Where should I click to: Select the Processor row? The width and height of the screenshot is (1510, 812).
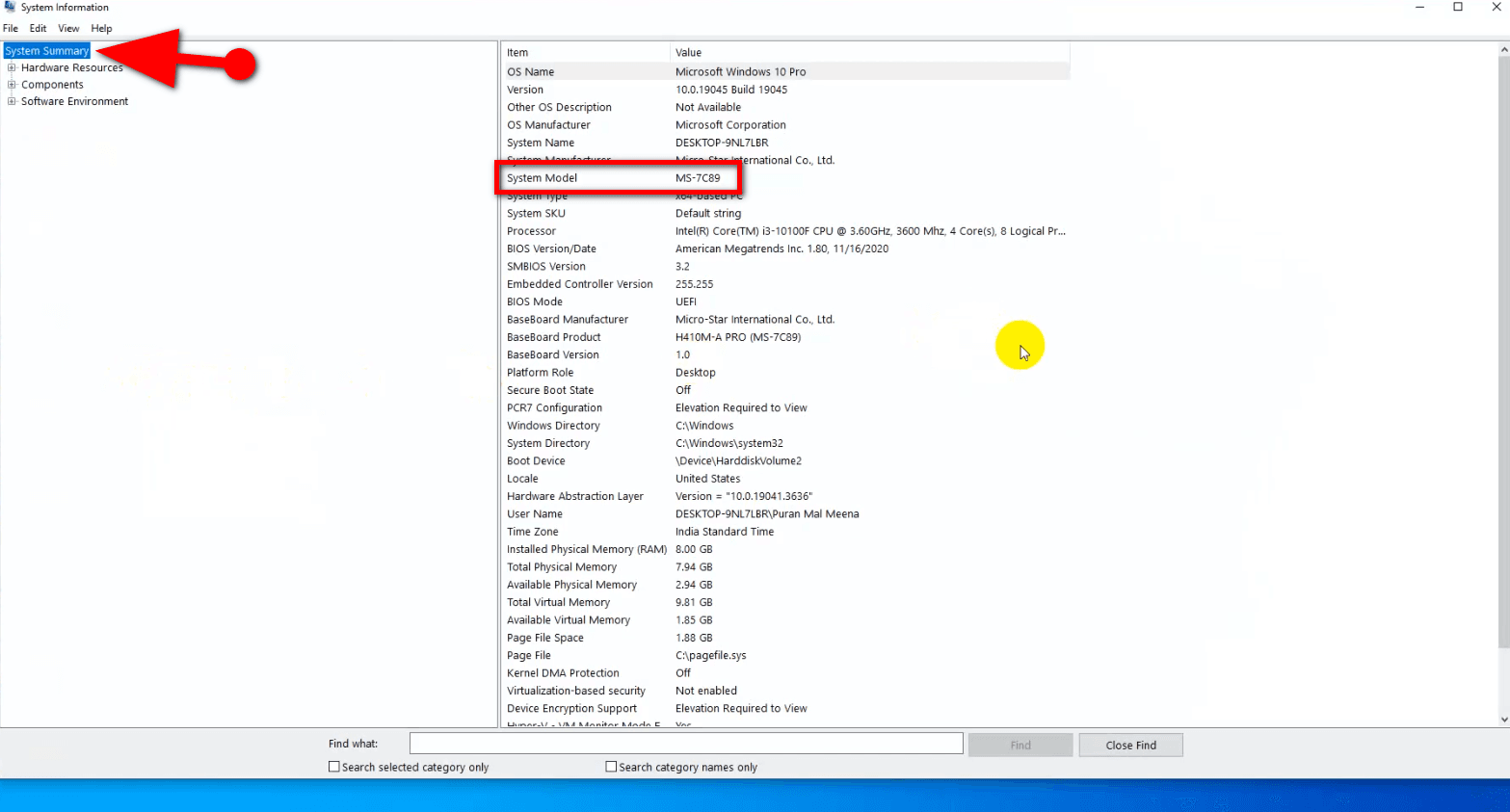coord(785,231)
